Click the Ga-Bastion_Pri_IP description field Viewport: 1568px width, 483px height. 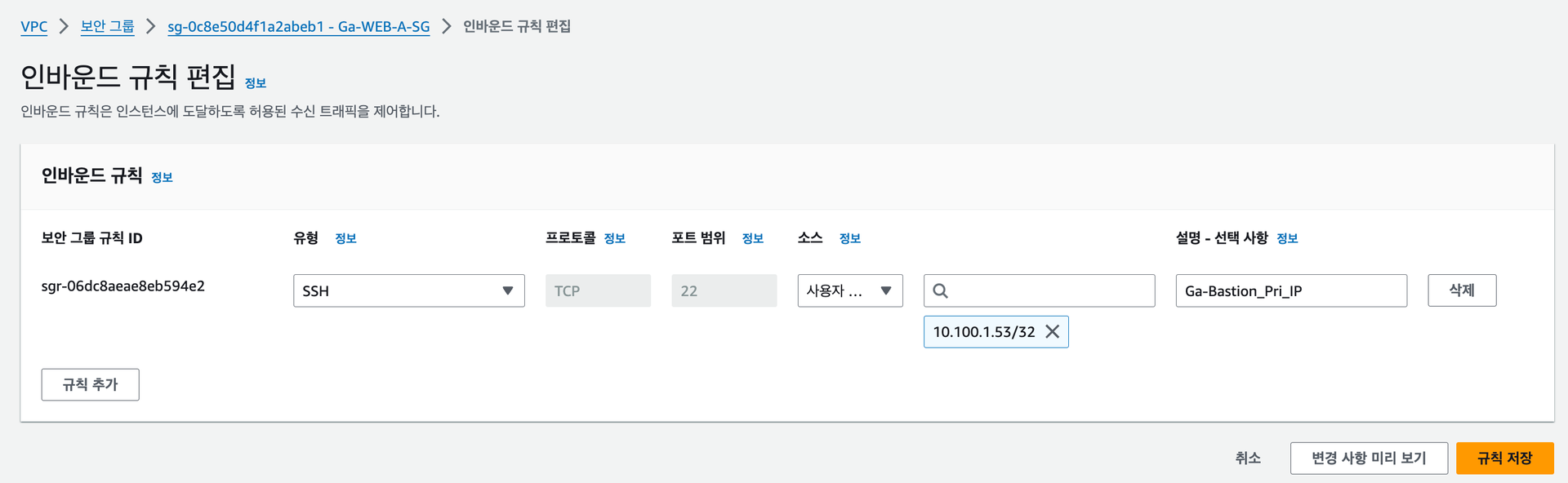pyautogui.click(x=1291, y=290)
